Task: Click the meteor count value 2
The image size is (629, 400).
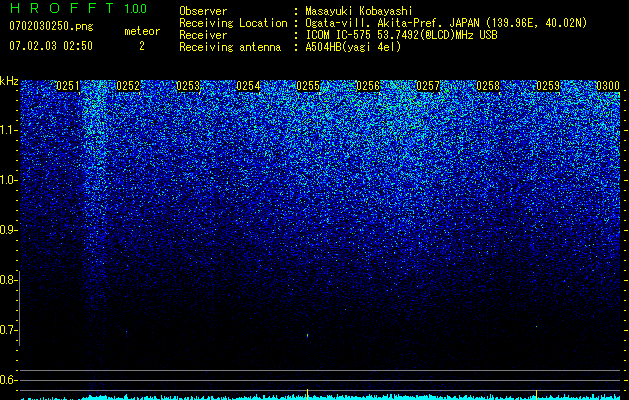Action: [142, 46]
